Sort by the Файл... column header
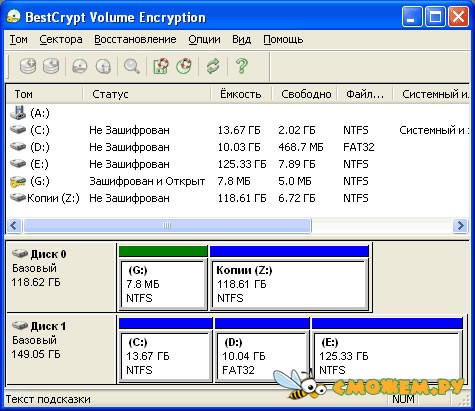This screenshot has width=475, height=411. pos(365,94)
